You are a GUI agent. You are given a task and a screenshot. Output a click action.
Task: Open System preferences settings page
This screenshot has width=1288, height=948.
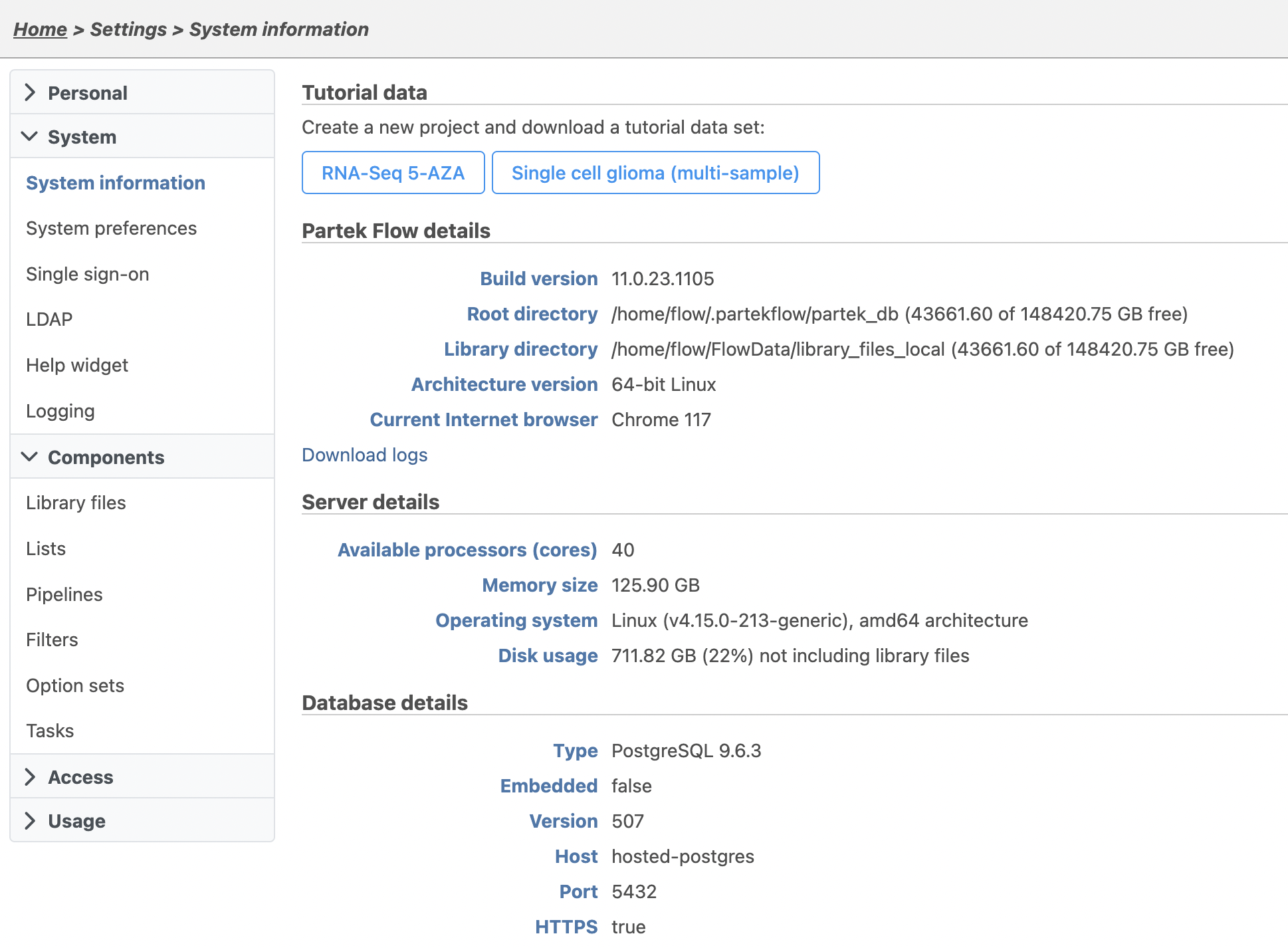point(111,228)
